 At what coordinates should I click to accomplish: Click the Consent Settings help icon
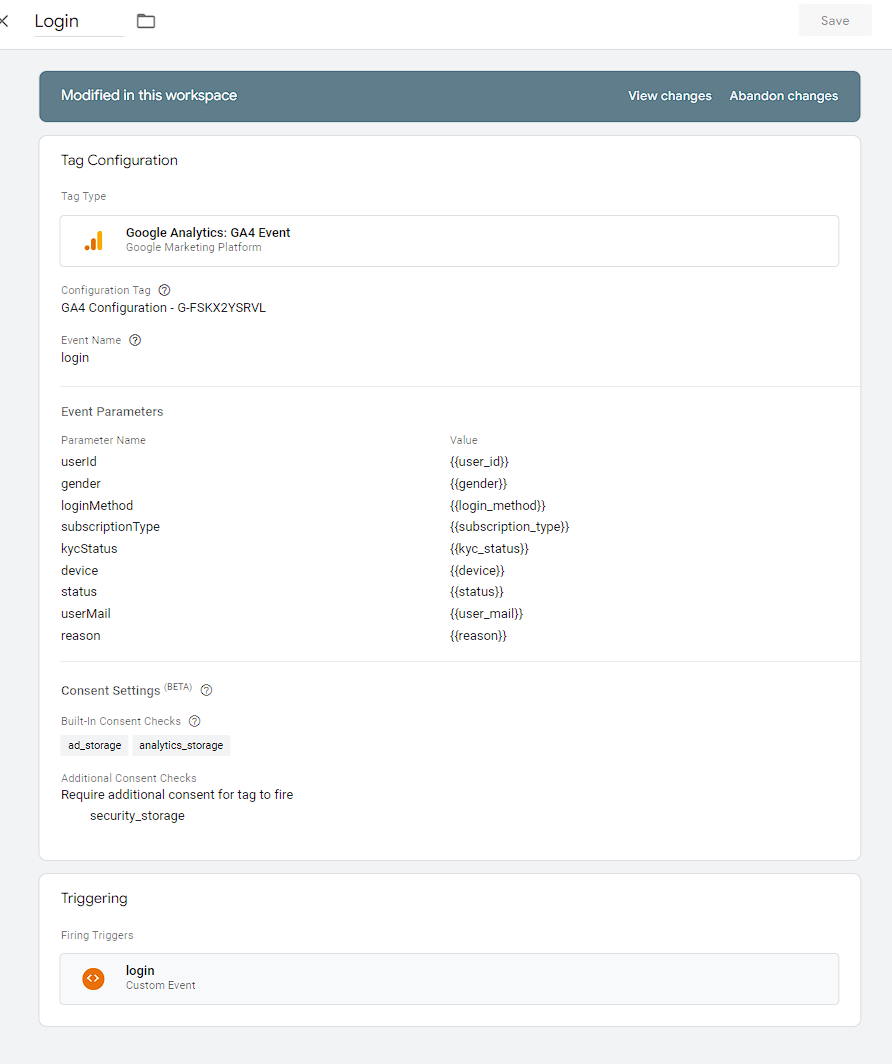[206, 690]
